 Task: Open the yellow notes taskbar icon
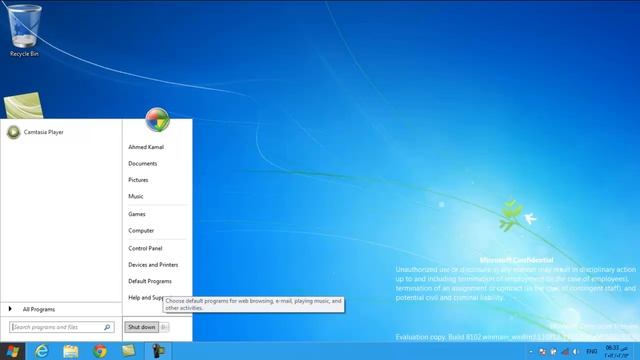(129, 351)
